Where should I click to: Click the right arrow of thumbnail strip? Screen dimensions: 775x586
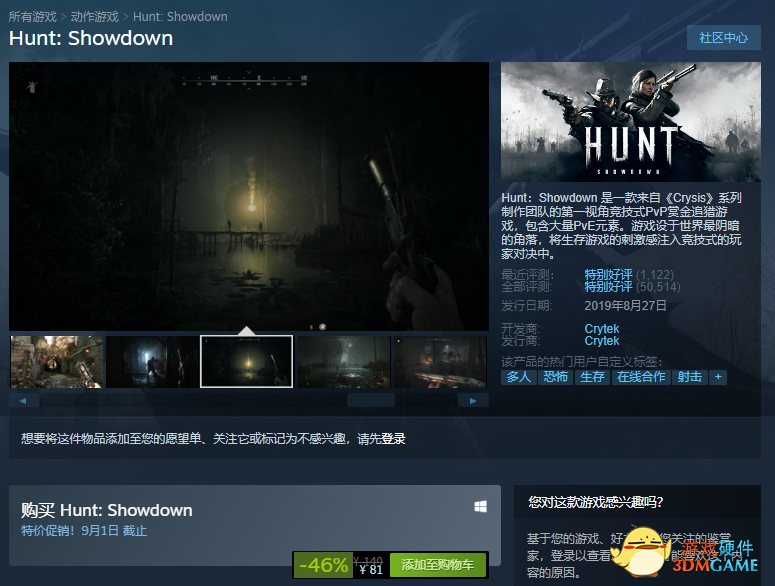point(473,400)
